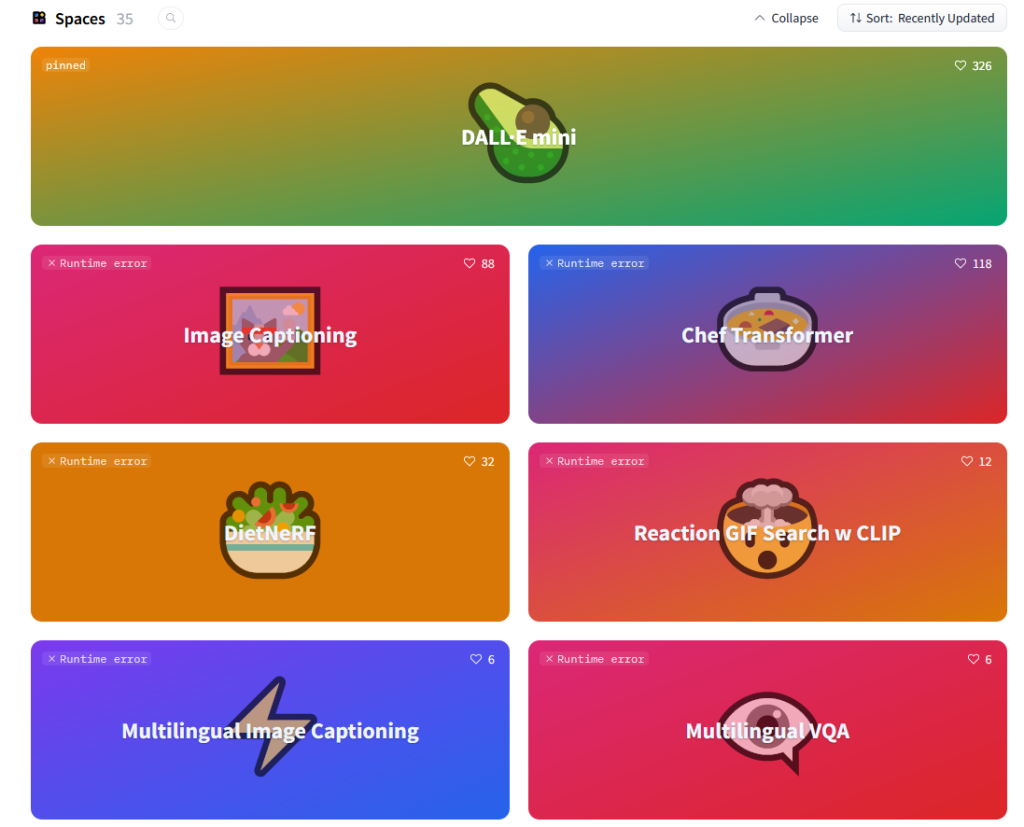Click the Spaces grid logo icon
1024x827 pixels.
(x=39, y=18)
